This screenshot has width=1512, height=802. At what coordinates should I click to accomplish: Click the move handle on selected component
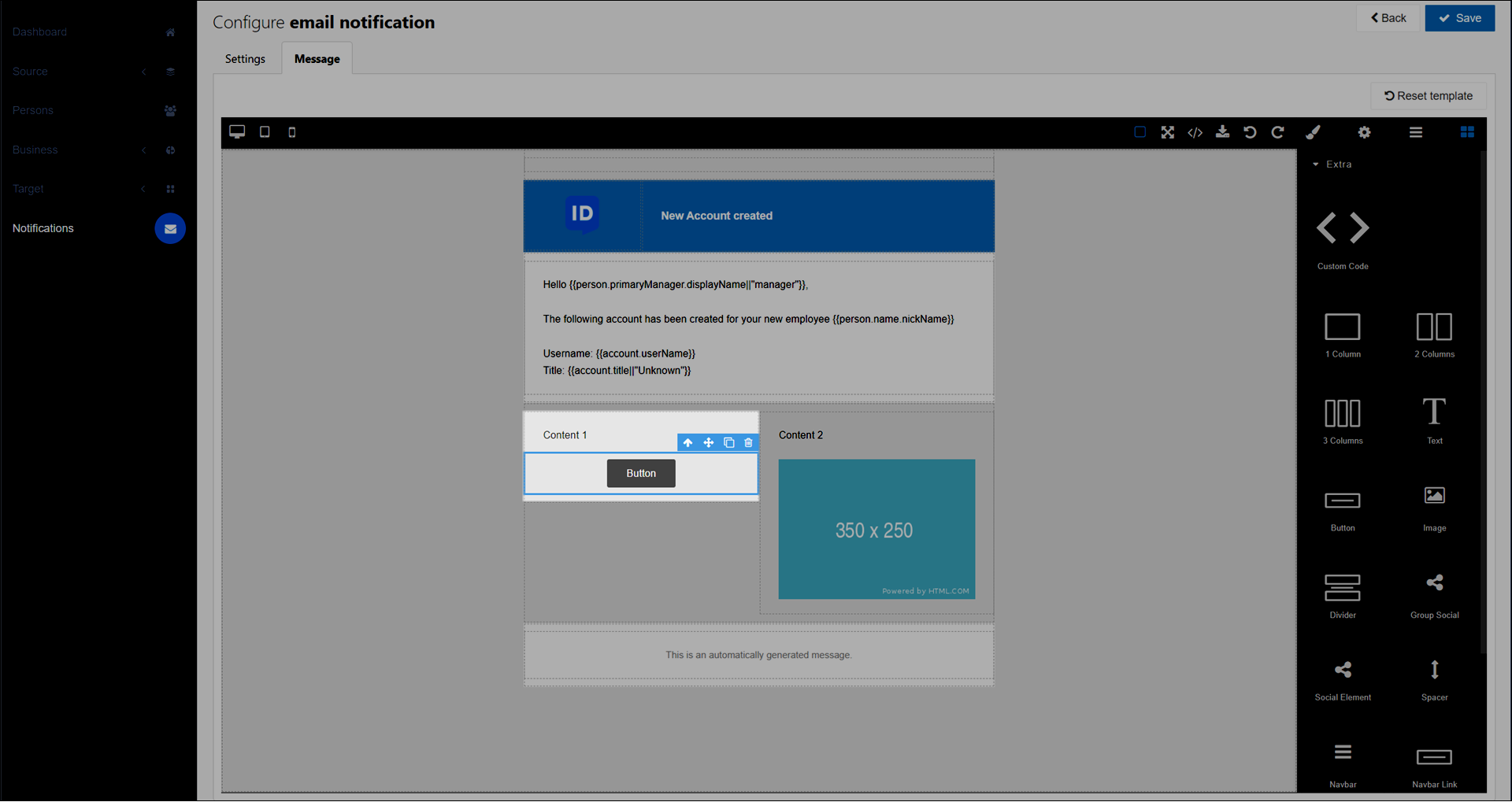coord(708,443)
